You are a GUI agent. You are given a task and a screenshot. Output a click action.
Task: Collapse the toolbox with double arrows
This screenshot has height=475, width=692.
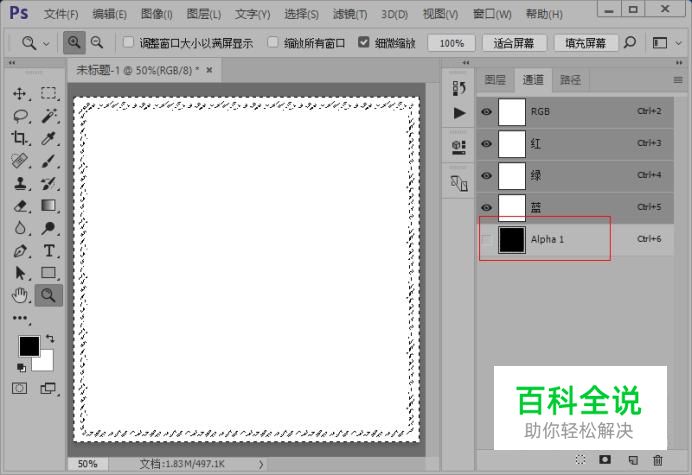click(x=12, y=63)
